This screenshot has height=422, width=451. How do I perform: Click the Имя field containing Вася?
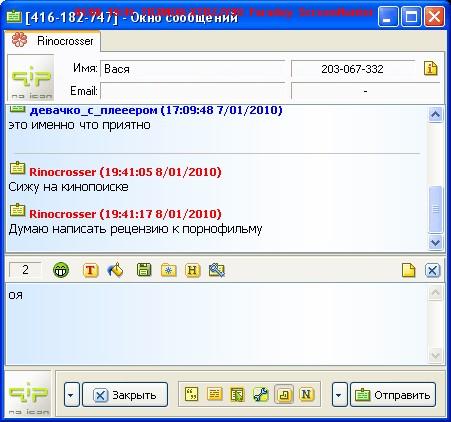193,69
